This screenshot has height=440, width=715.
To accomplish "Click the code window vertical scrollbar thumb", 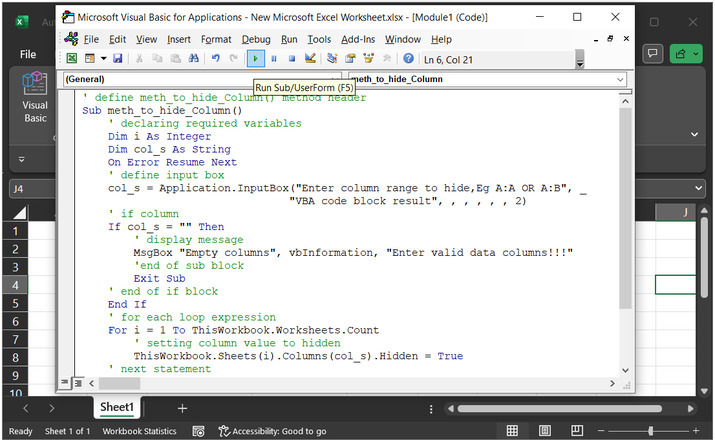I will (625, 207).
